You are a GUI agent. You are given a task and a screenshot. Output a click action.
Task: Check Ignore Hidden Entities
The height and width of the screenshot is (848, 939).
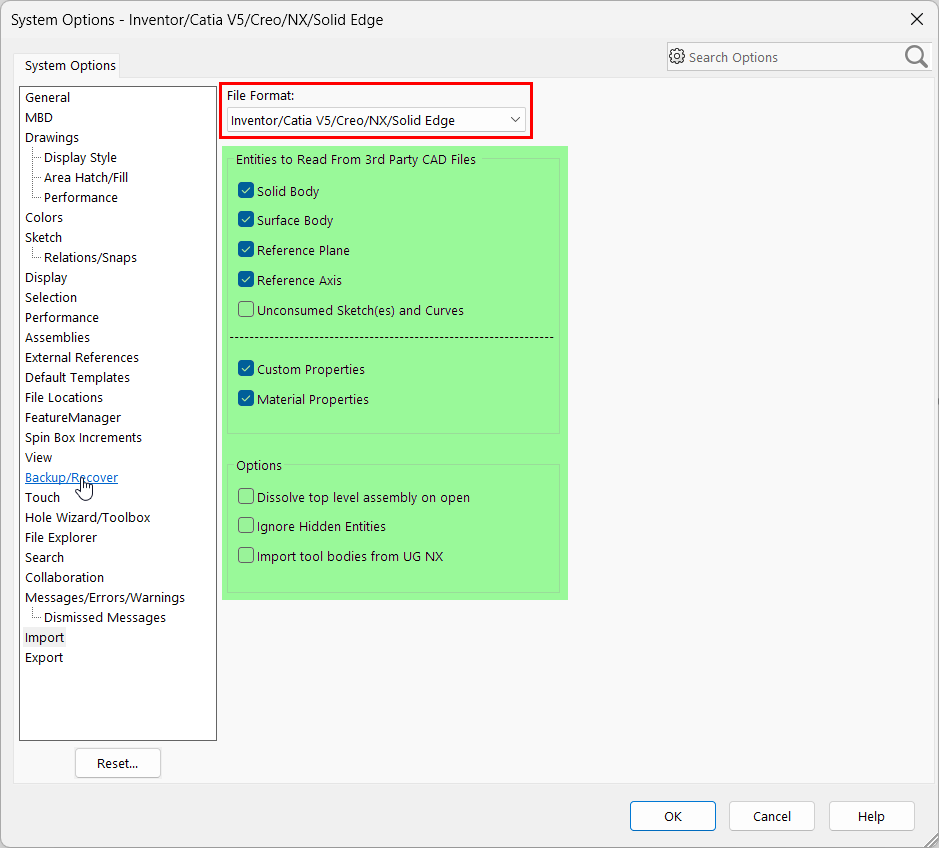point(246,526)
